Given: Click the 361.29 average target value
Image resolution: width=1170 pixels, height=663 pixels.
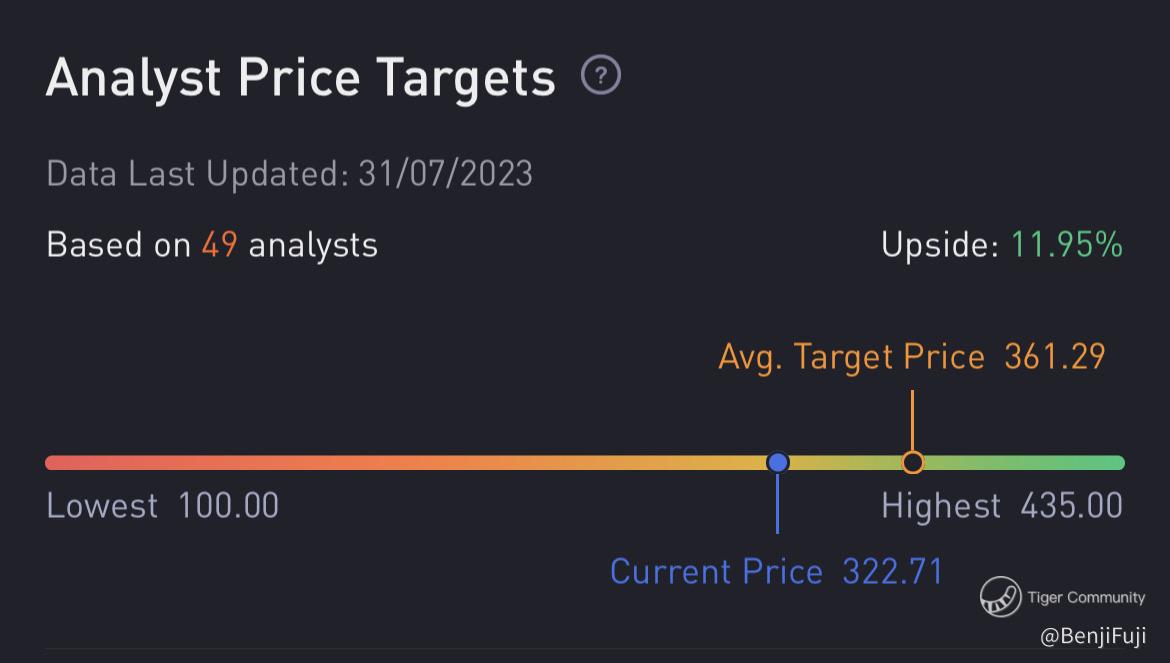Looking at the screenshot, I should click(1055, 357).
